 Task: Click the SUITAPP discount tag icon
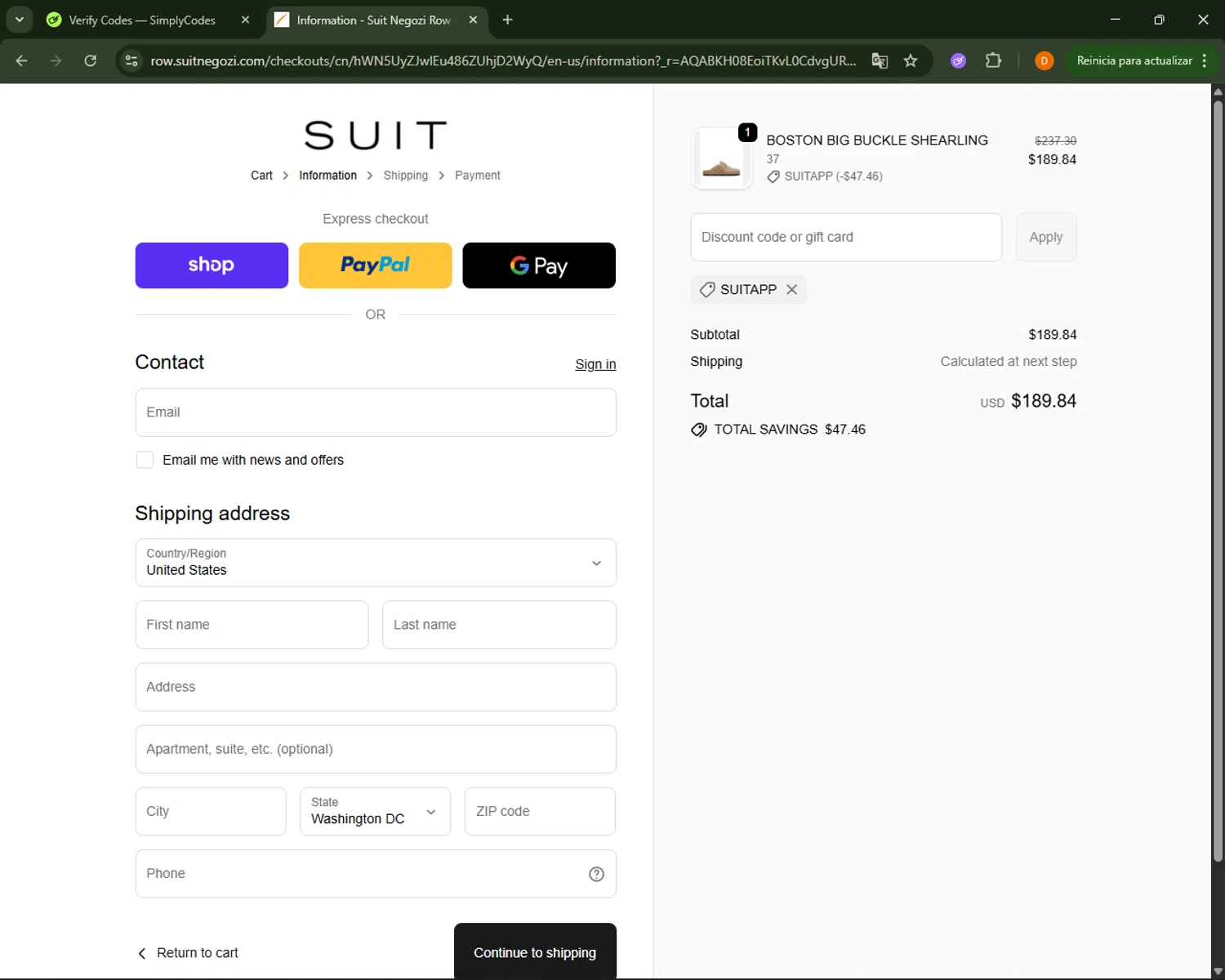pyautogui.click(x=707, y=289)
